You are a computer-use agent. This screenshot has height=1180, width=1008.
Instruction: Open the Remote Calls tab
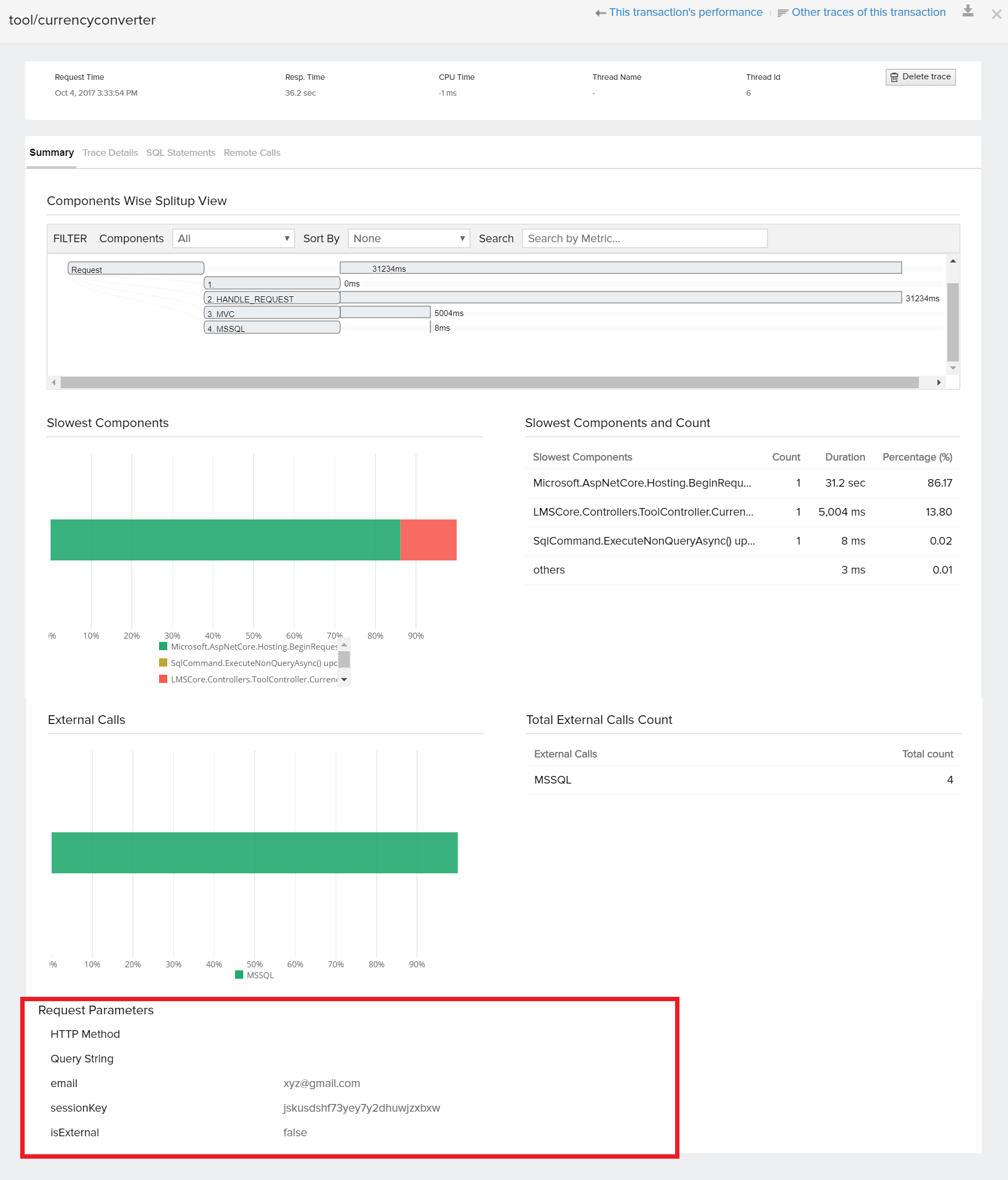tap(251, 153)
